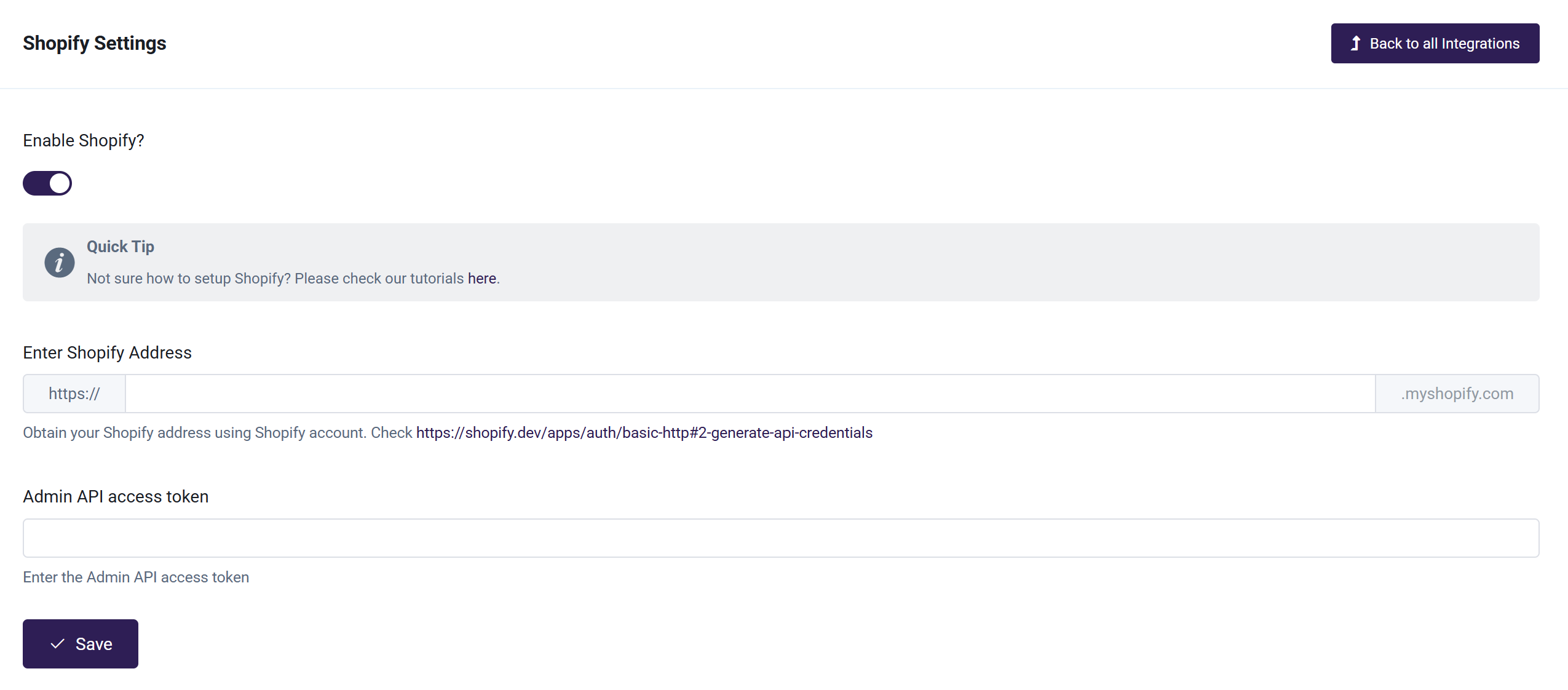Click the 'Enter Shopify Address' label
The height and width of the screenshot is (690, 1568).
(108, 353)
